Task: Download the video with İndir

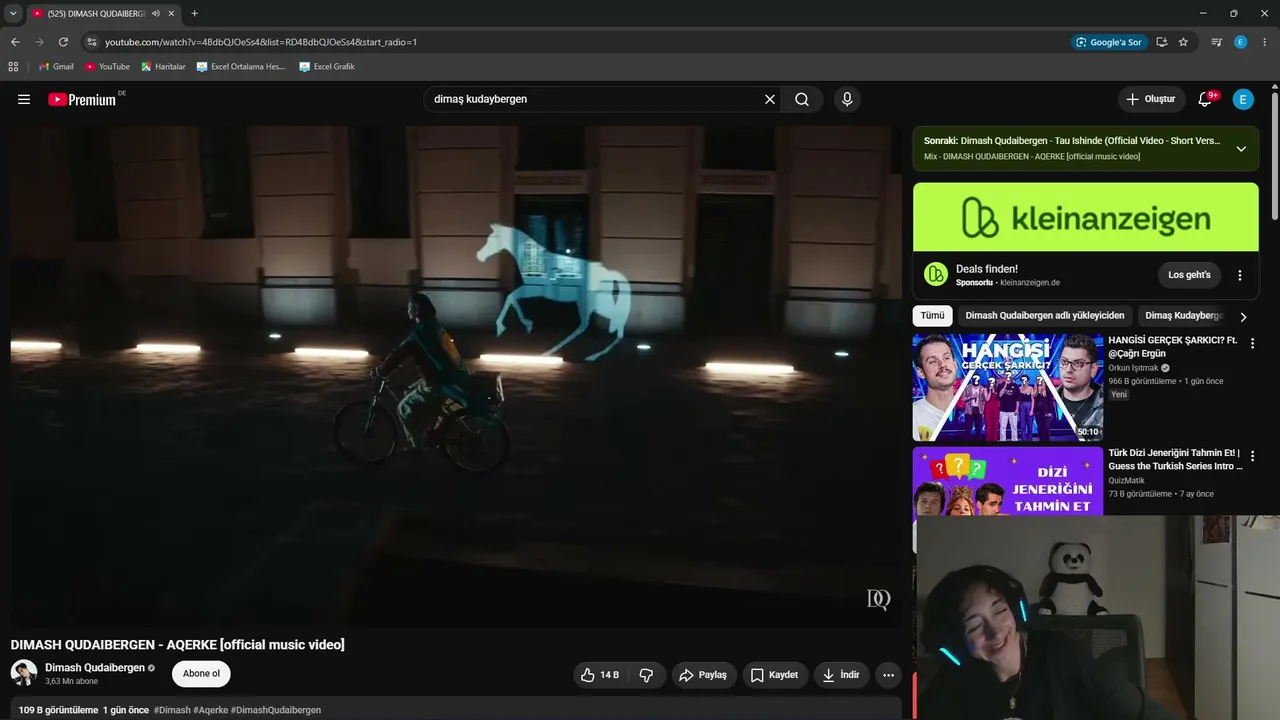Action: pos(841,675)
